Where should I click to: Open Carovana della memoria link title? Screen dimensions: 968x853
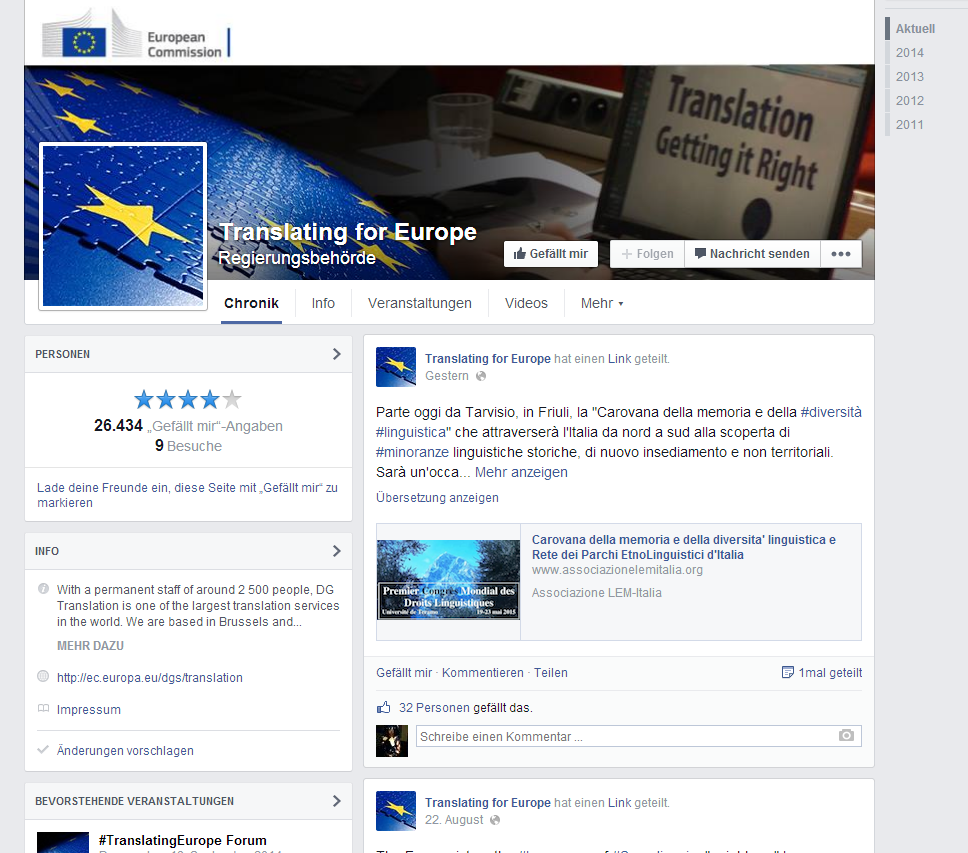point(684,547)
